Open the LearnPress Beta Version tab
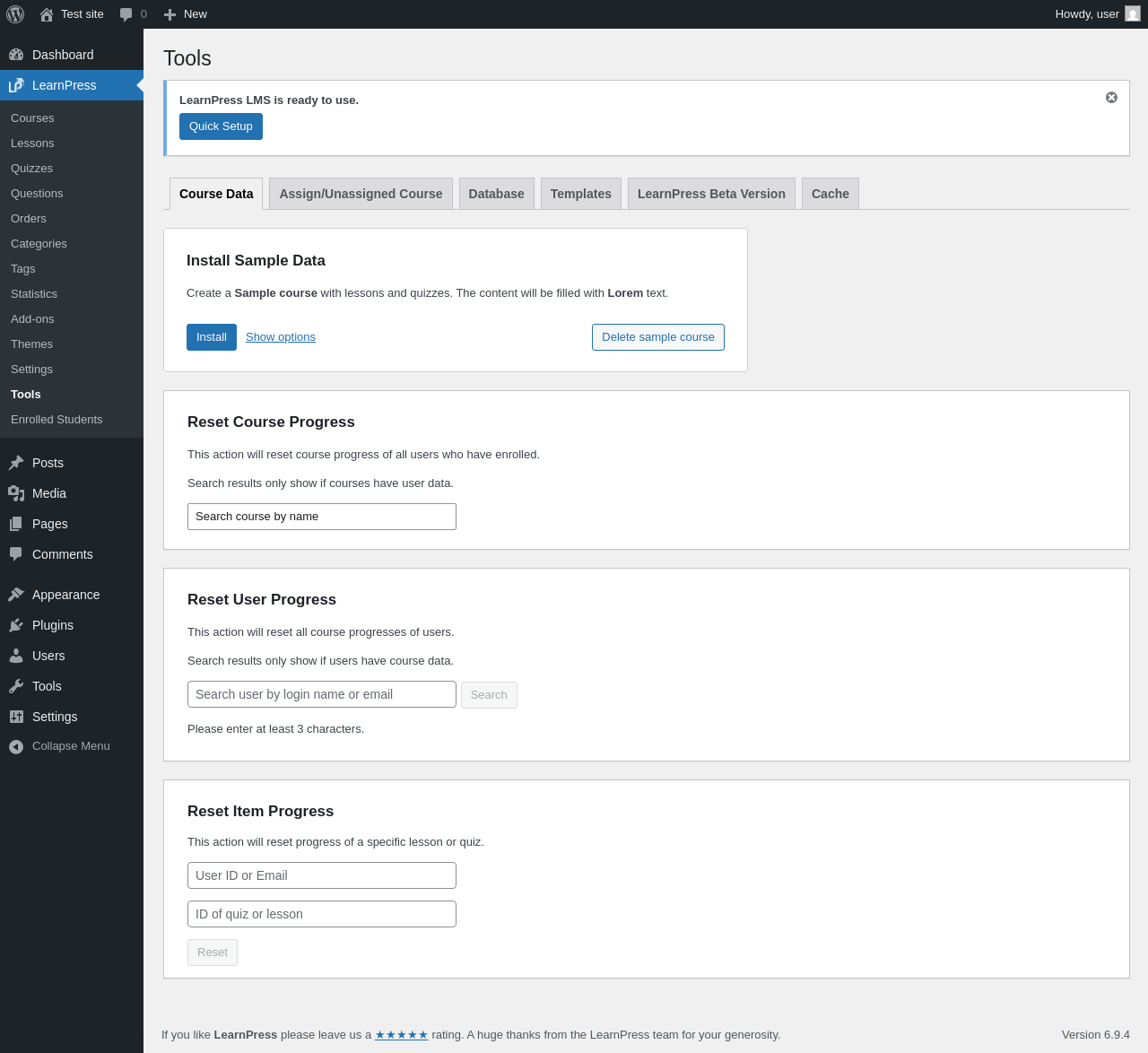This screenshot has width=1148, height=1053. click(x=711, y=194)
